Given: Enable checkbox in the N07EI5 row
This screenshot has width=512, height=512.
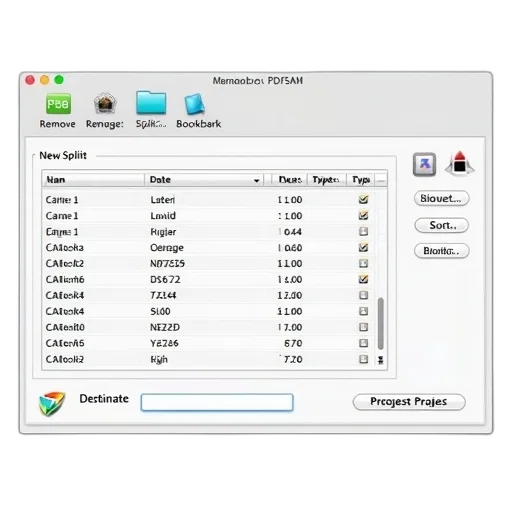Looking at the screenshot, I should point(363,263).
